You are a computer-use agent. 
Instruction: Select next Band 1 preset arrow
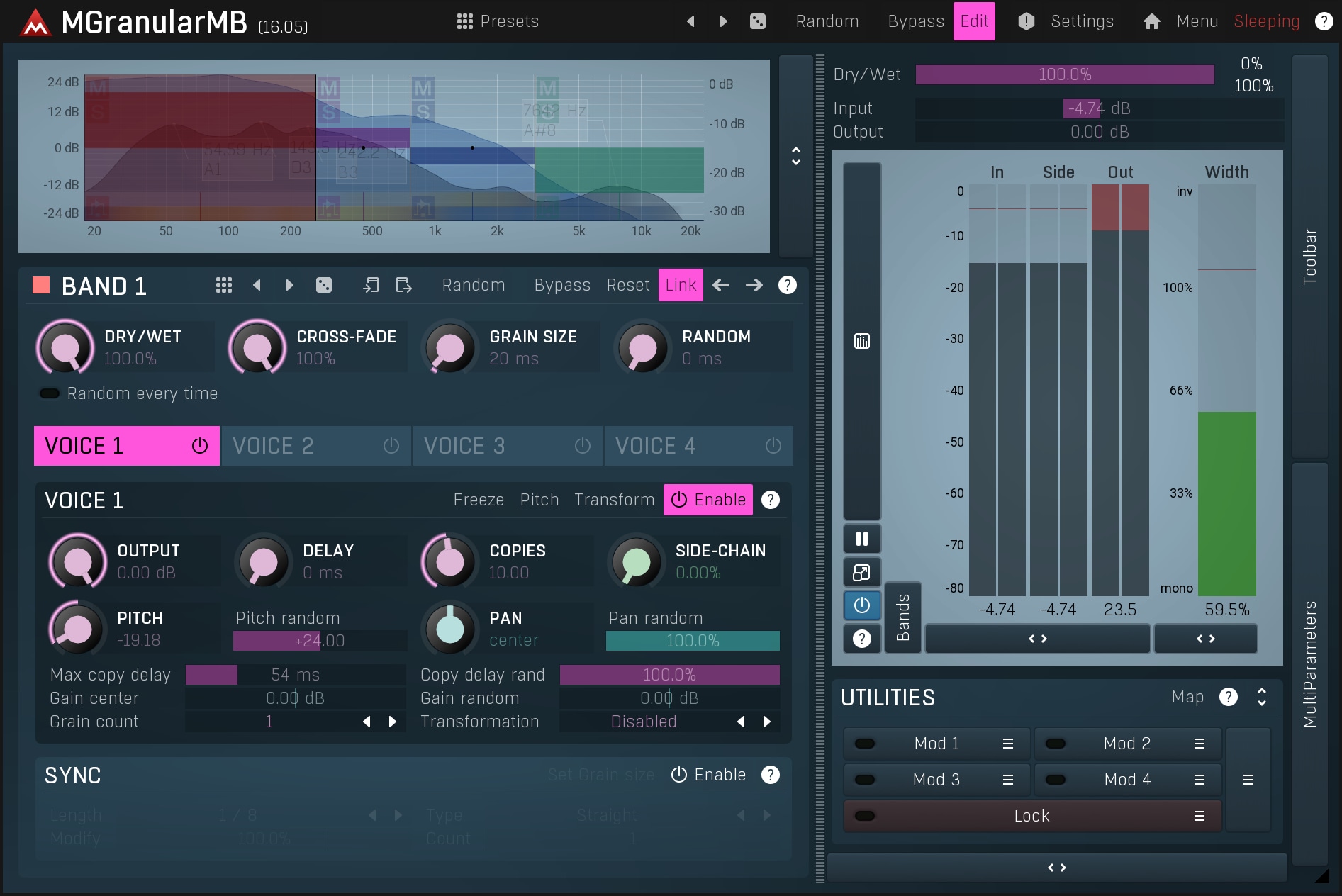click(289, 285)
